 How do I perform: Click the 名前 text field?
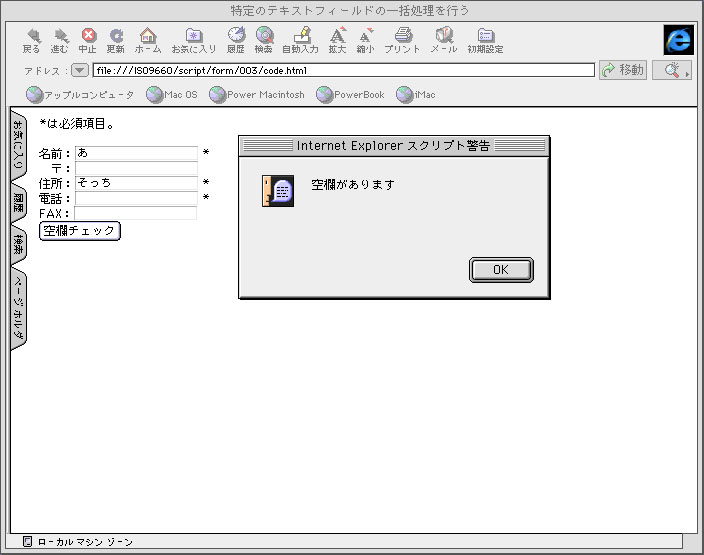click(x=136, y=153)
